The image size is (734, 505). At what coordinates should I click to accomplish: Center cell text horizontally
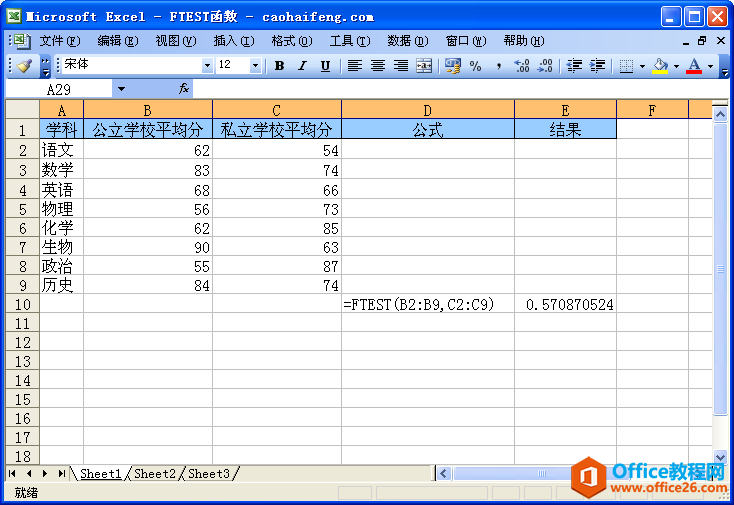point(378,66)
